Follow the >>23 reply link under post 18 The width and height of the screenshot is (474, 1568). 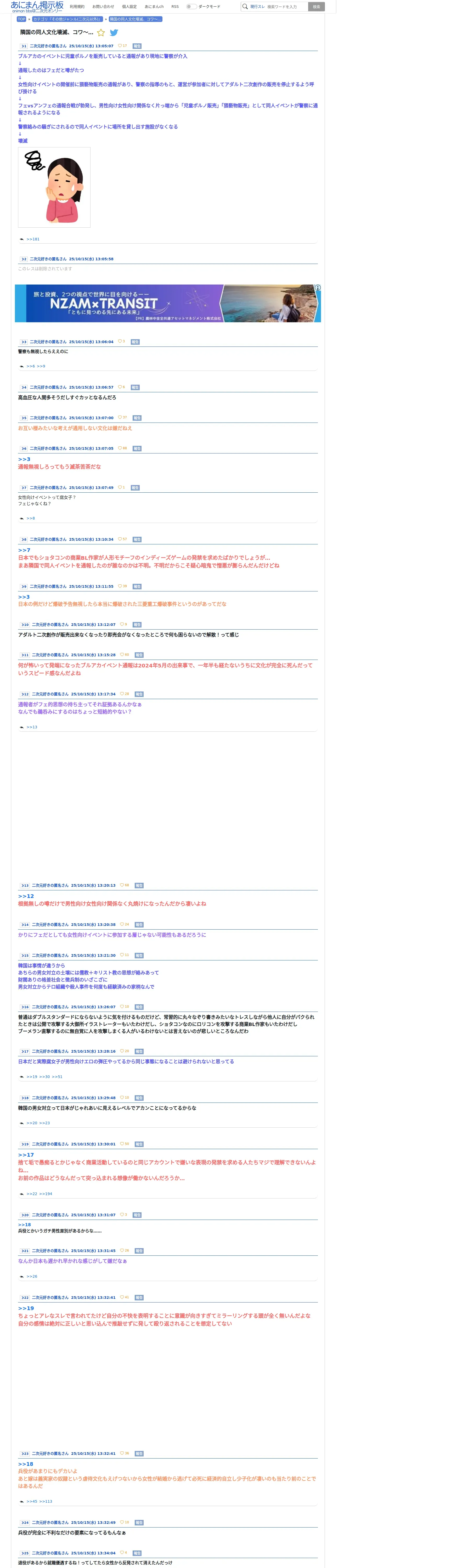[x=44, y=1123]
